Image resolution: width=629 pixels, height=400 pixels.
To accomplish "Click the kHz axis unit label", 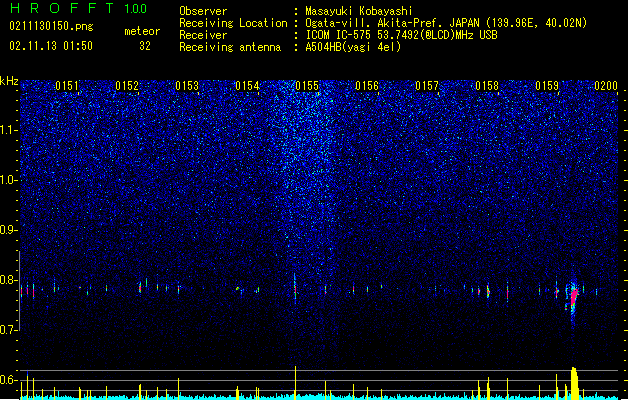I will [x=9, y=81].
